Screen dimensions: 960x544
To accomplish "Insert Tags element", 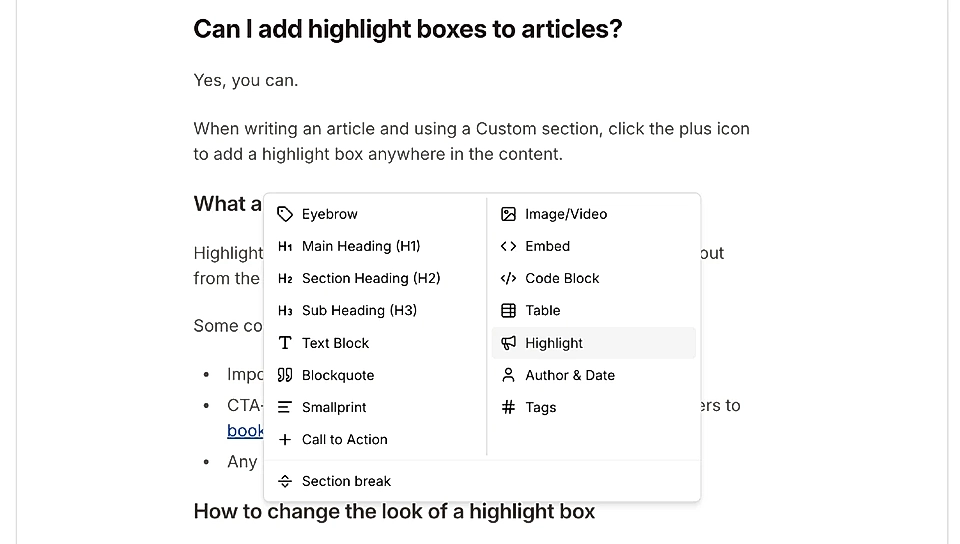I will click(x=594, y=407).
